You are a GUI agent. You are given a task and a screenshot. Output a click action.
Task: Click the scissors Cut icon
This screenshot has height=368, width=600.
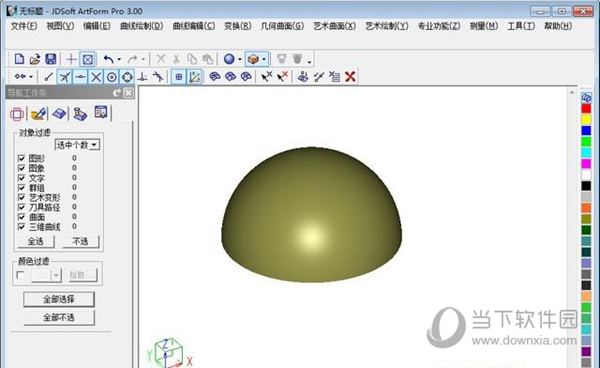click(176, 59)
